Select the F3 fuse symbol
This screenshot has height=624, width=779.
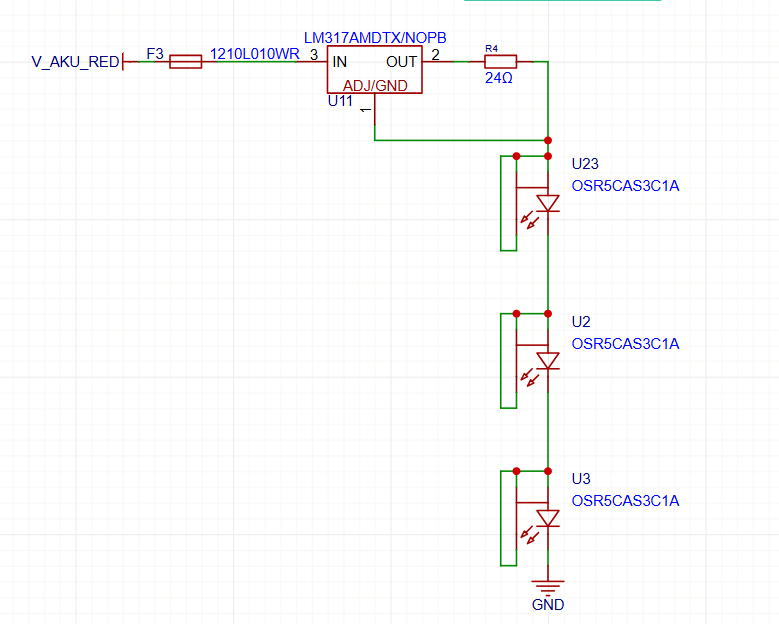click(x=185, y=62)
